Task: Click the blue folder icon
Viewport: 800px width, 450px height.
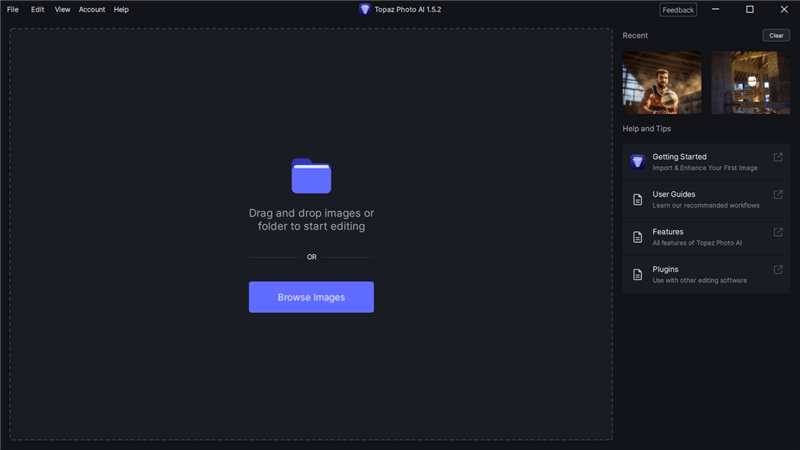Action: click(311, 176)
